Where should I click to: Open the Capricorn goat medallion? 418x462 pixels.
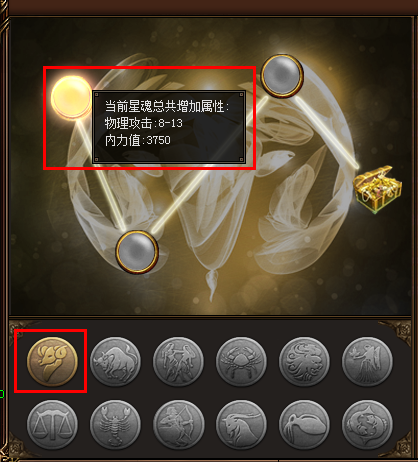(241, 425)
